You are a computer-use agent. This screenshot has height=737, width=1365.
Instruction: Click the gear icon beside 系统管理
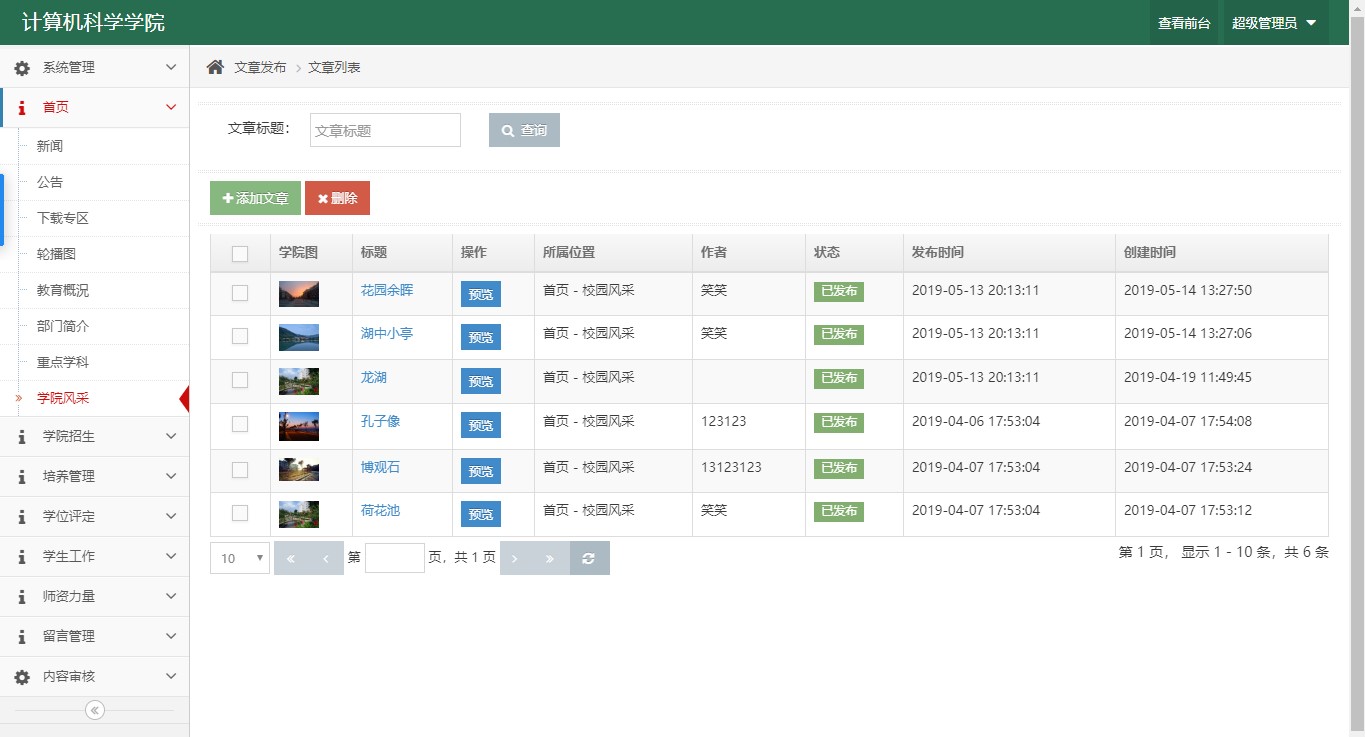pyautogui.click(x=22, y=68)
